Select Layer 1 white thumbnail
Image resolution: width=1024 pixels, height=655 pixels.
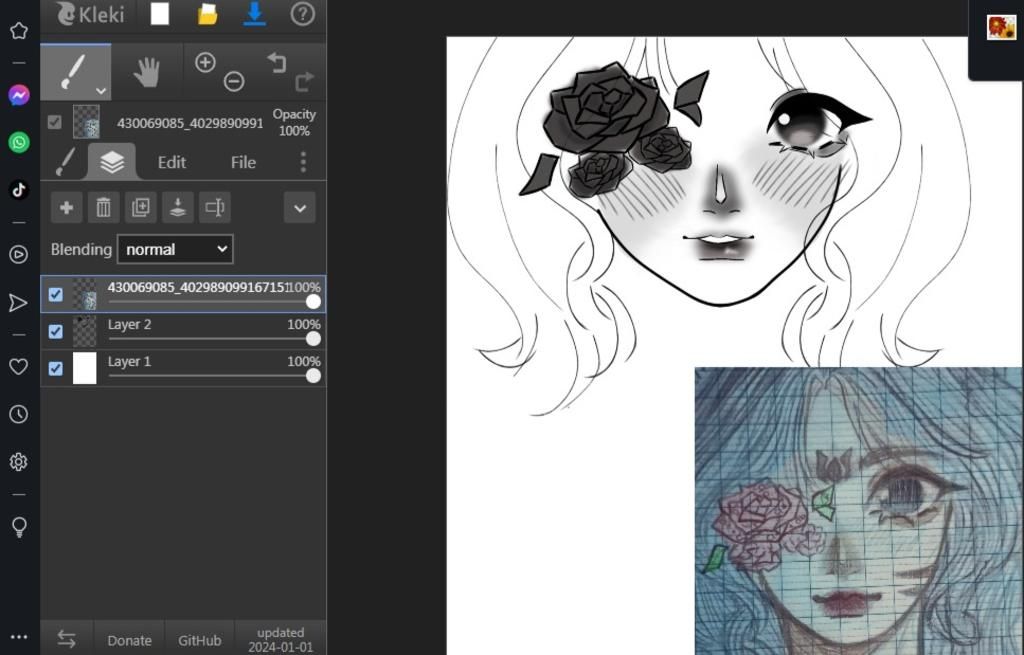(85, 368)
